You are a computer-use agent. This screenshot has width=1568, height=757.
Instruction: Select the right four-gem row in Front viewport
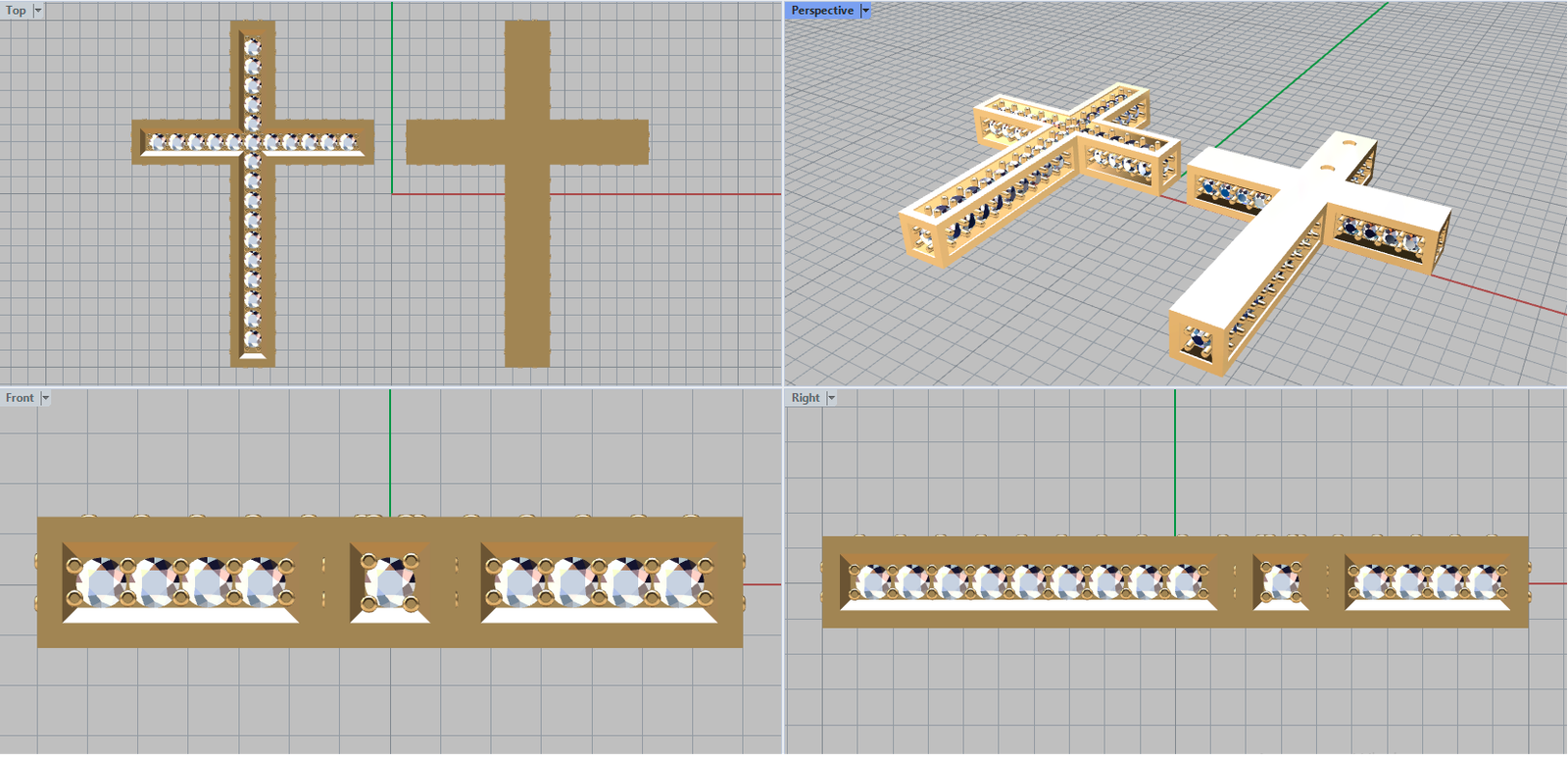(x=598, y=582)
